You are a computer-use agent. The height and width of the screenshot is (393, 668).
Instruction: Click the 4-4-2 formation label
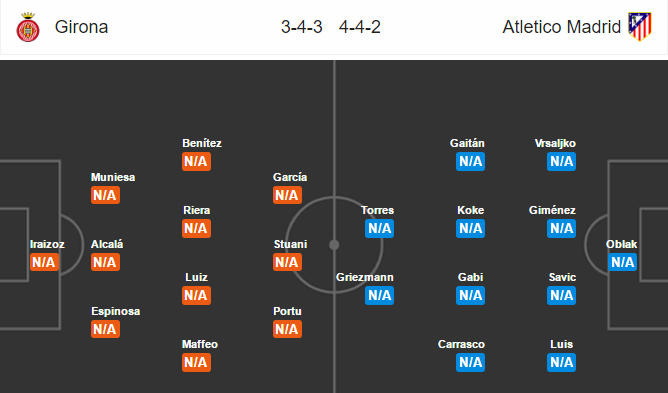pyautogui.click(x=360, y=27)
